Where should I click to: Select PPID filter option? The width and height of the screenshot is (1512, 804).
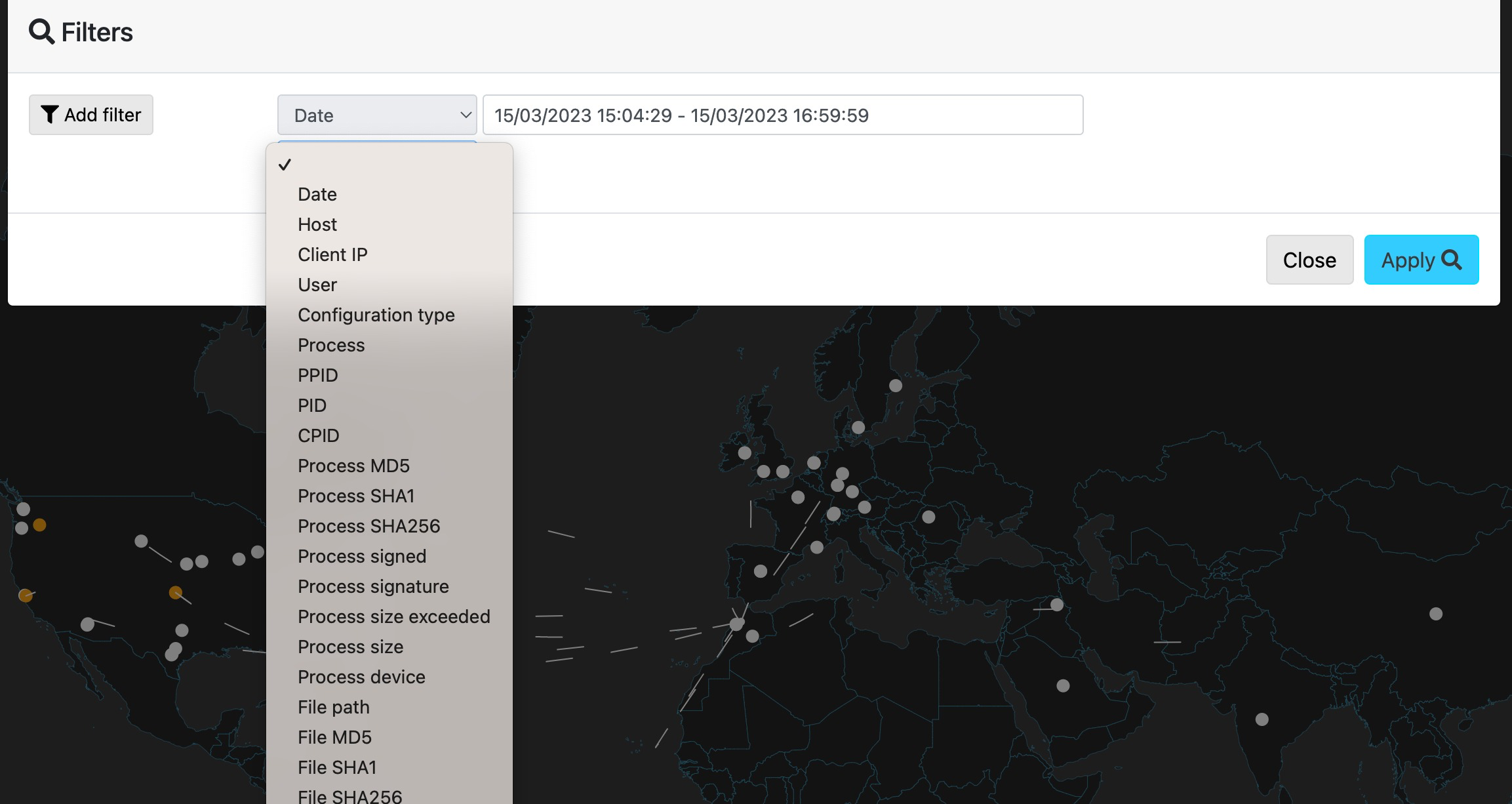[317, 375]
